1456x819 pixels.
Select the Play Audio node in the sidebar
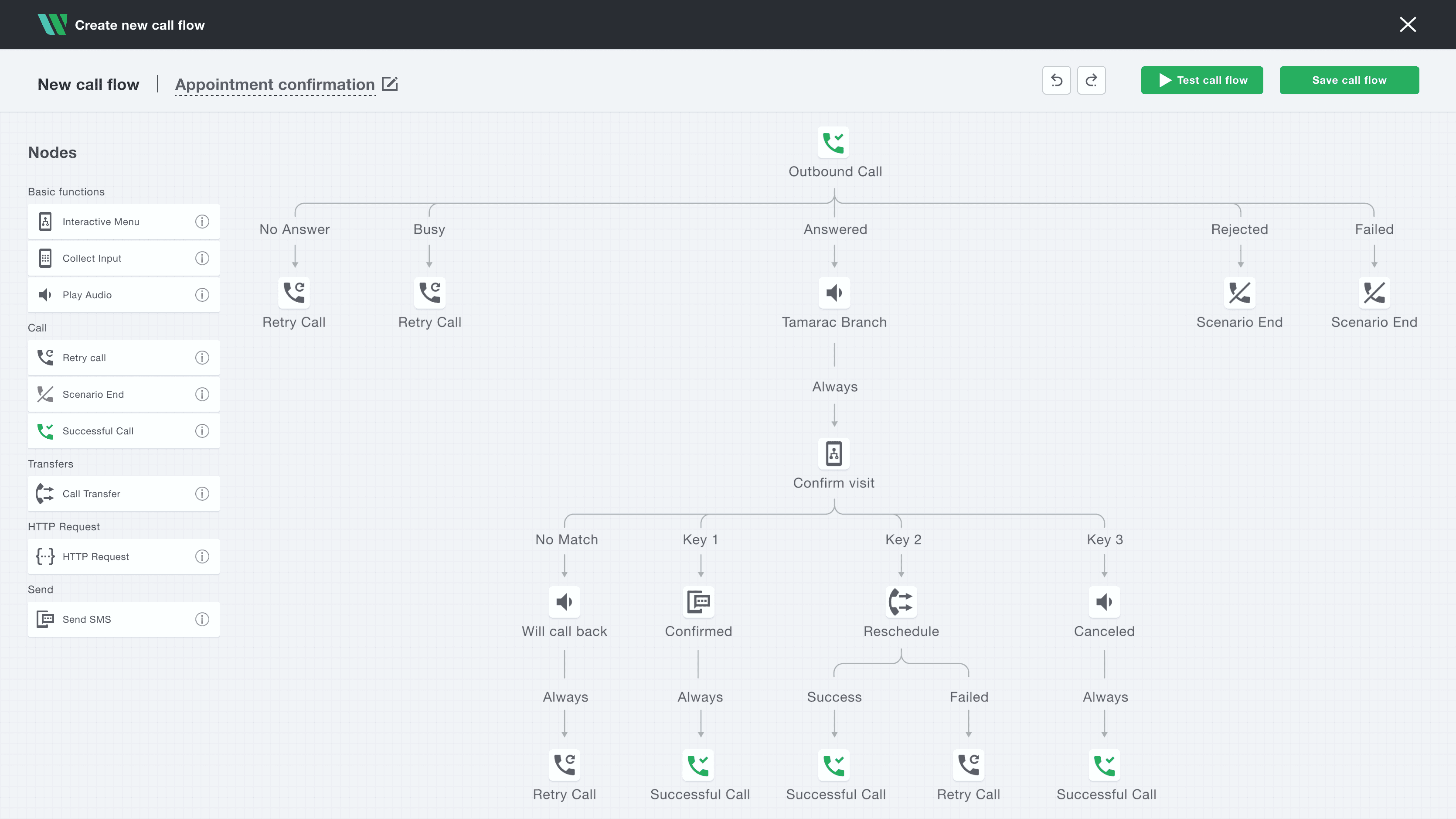click(123, 295)
